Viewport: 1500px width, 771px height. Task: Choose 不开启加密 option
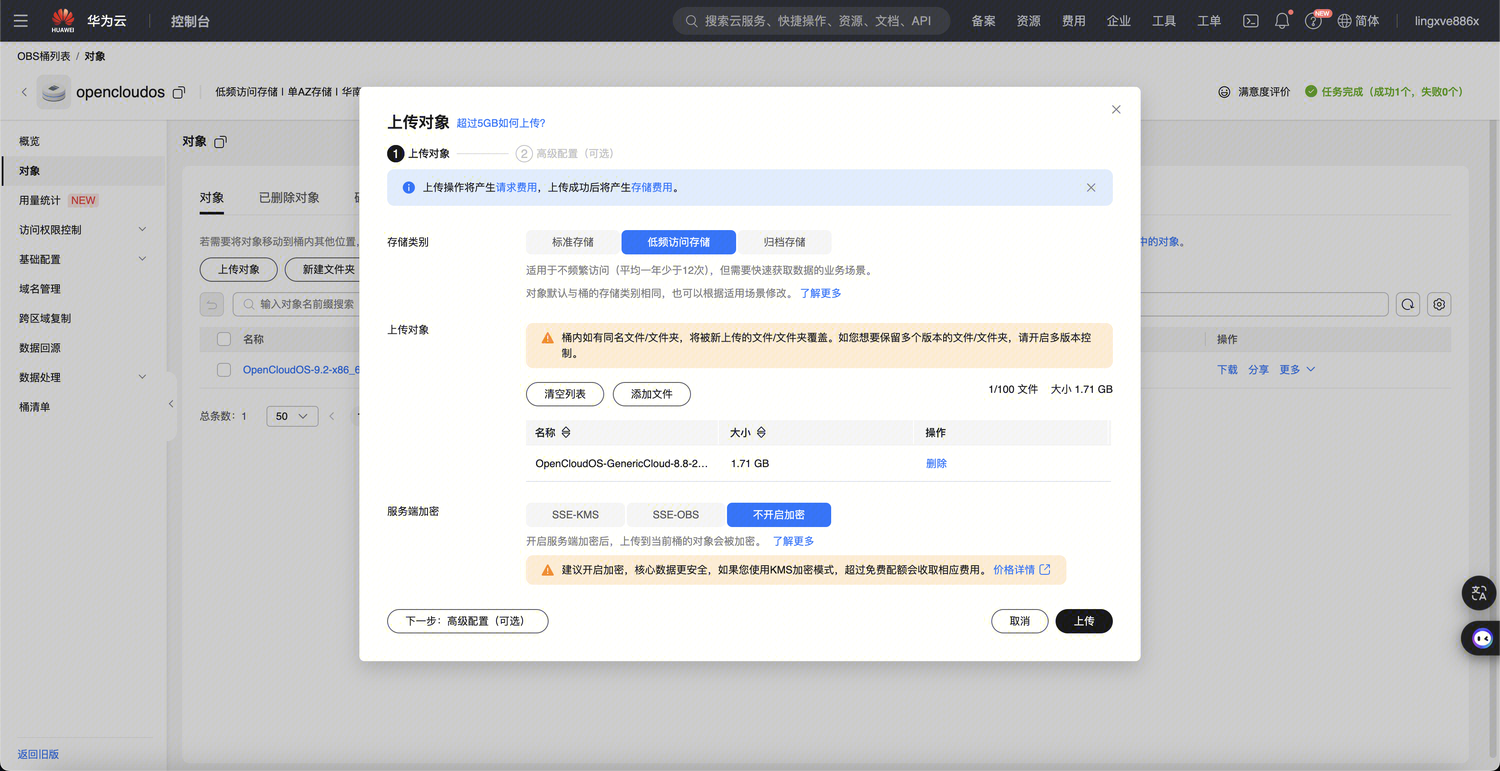[779, 515]
